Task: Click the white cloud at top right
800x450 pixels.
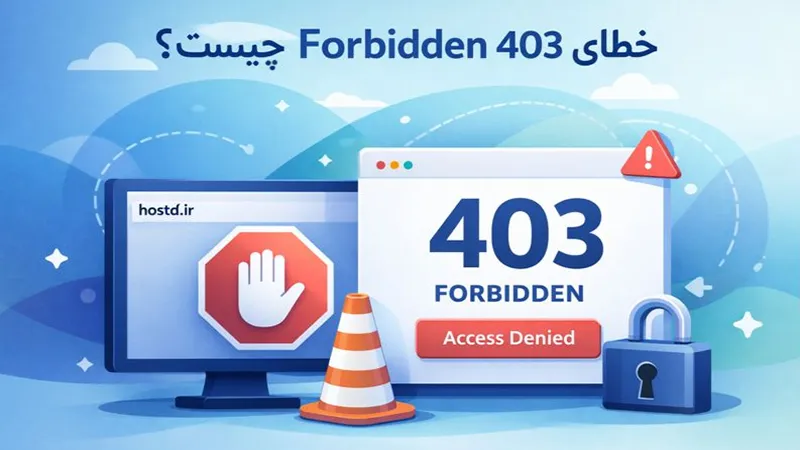Action: coord(634,87)
